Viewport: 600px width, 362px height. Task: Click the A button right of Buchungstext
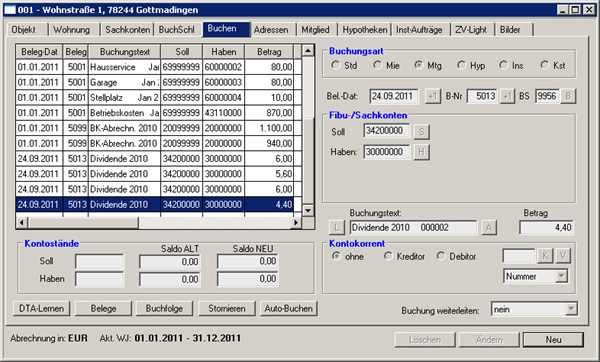pos(489,228)
